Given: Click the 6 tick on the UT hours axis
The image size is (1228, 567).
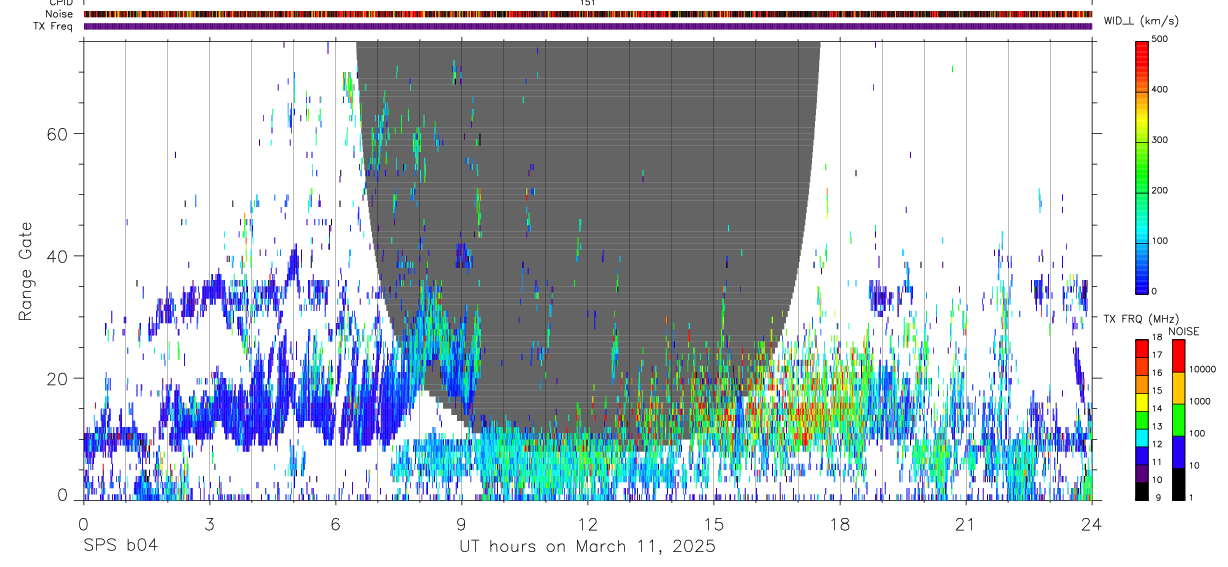Looking at the screenshot, I should coord(336,523).
